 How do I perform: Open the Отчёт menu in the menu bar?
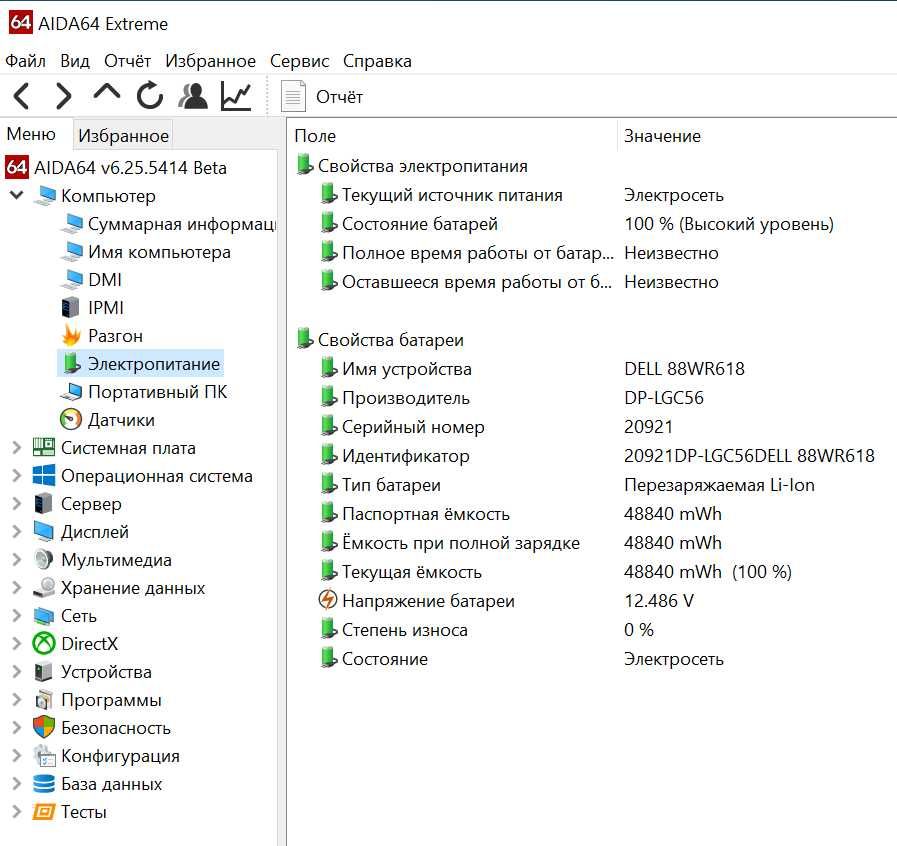(127, 61)
